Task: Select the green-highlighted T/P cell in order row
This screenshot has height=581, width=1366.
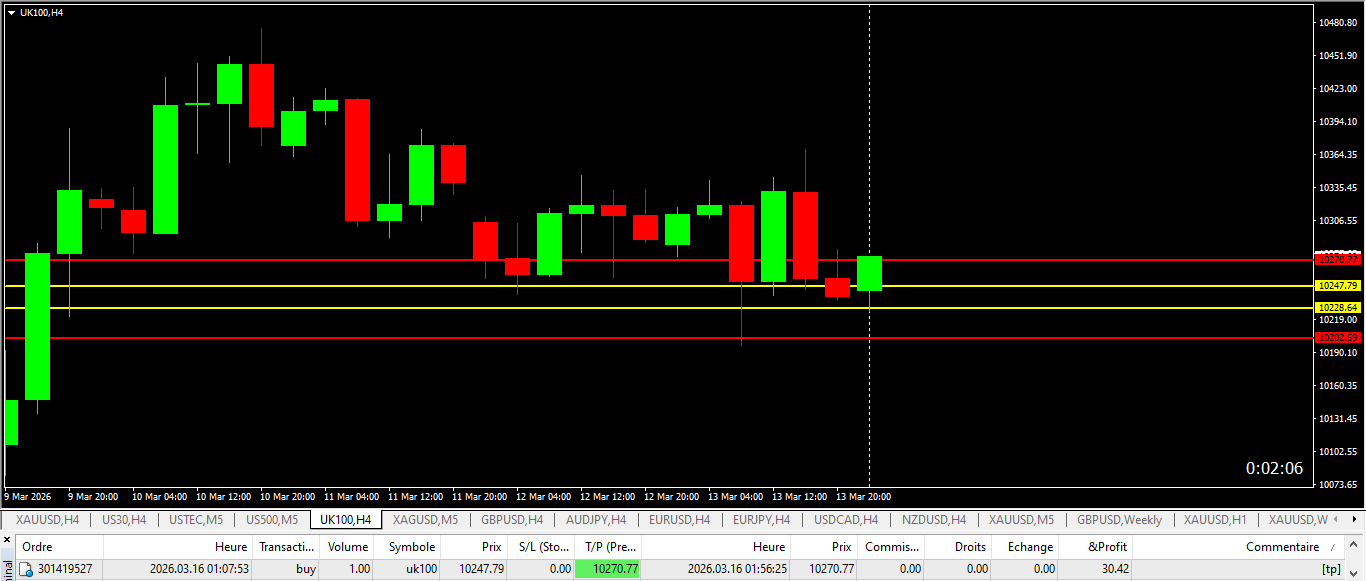Action: tap(607, 569)
